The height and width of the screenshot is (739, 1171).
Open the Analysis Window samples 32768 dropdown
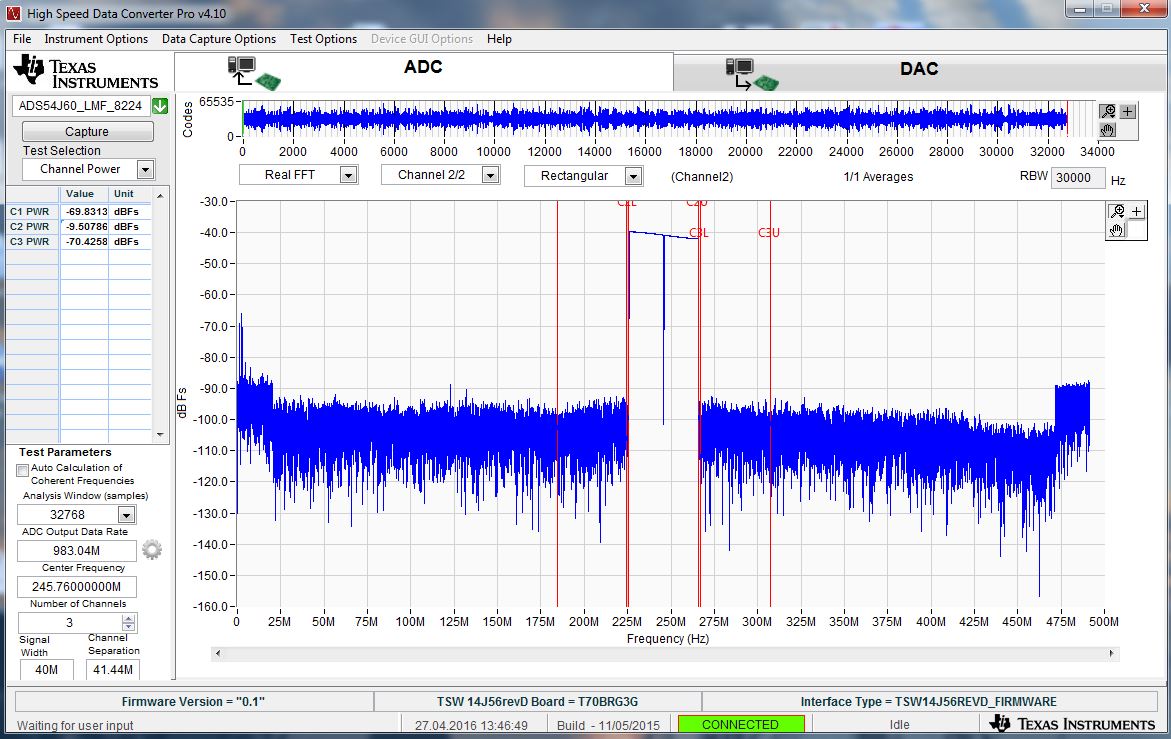coord(126,515)
